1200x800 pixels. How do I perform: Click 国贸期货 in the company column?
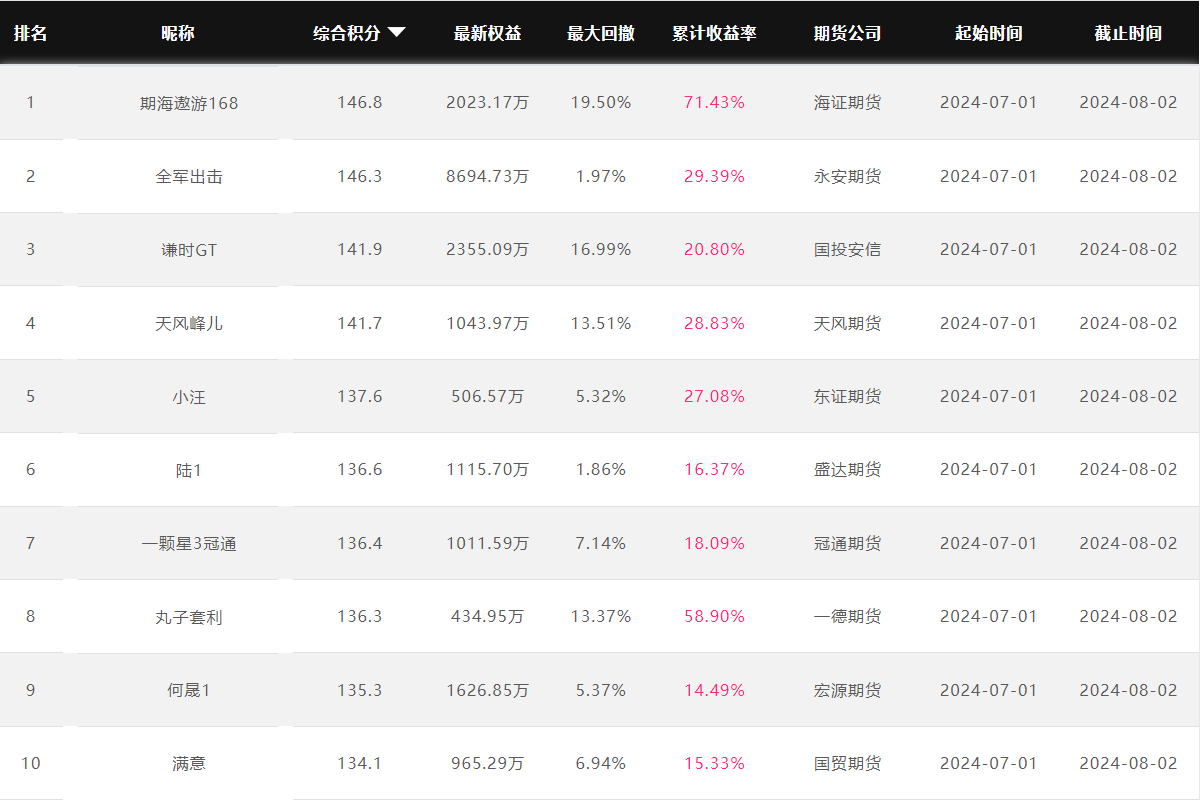[x=847, y=763]
